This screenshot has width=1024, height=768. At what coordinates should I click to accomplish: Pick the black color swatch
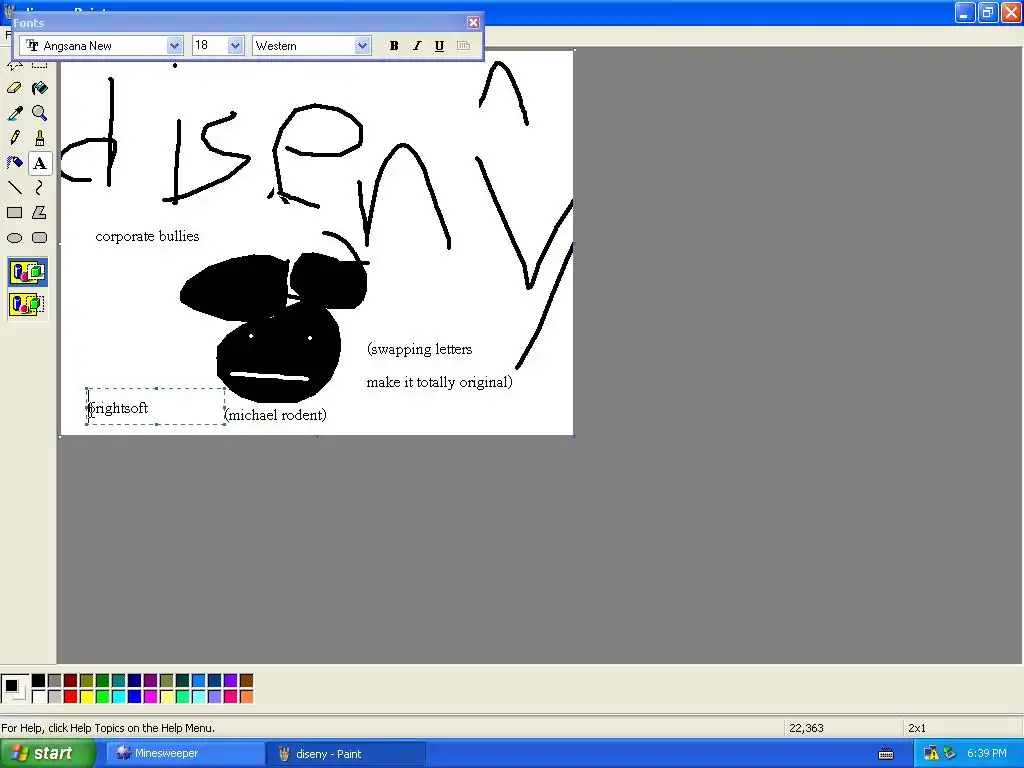pos(39,681)
